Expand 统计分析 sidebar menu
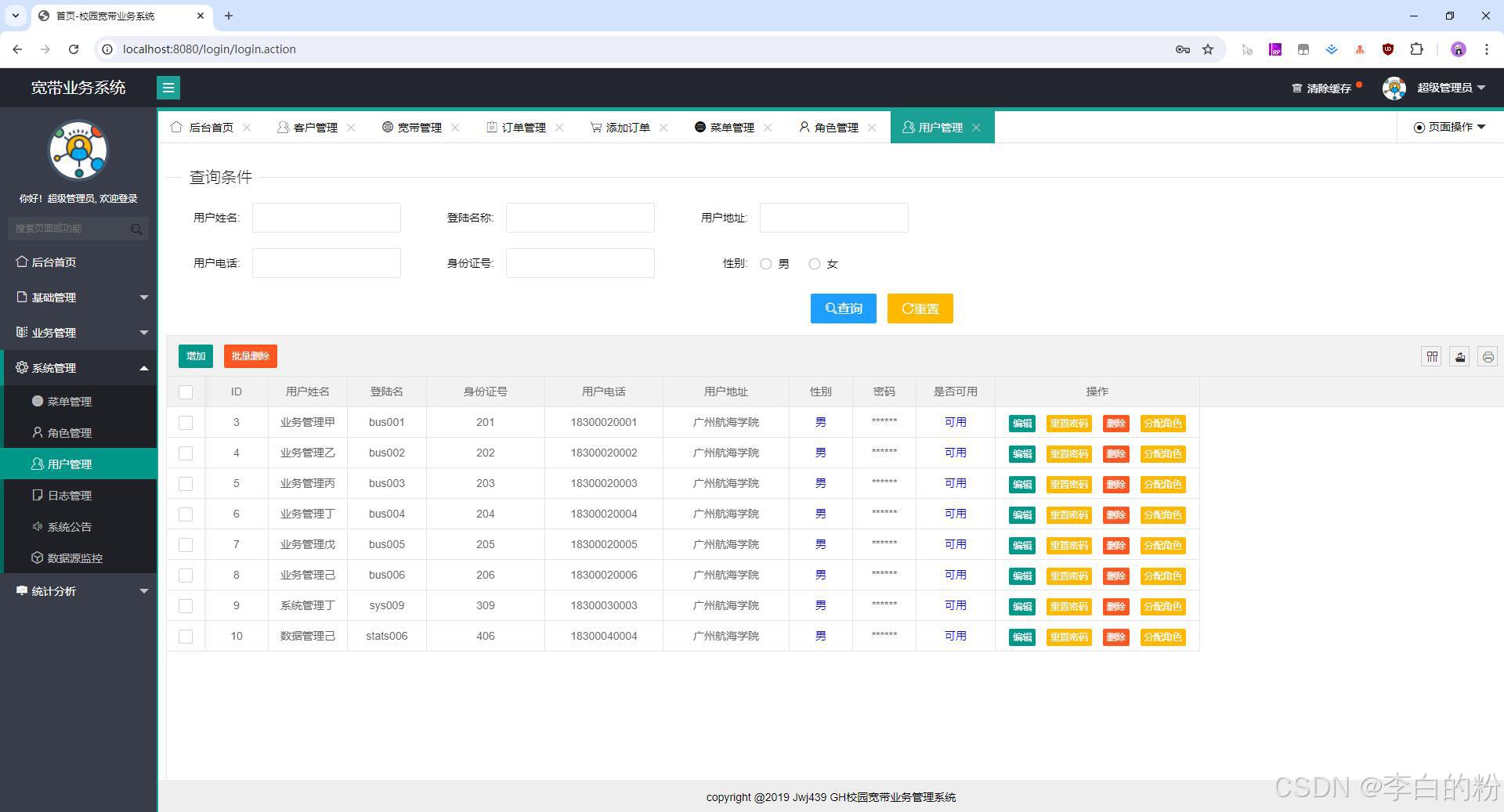The image size is (1504, 812). click(x=78, y=591)
